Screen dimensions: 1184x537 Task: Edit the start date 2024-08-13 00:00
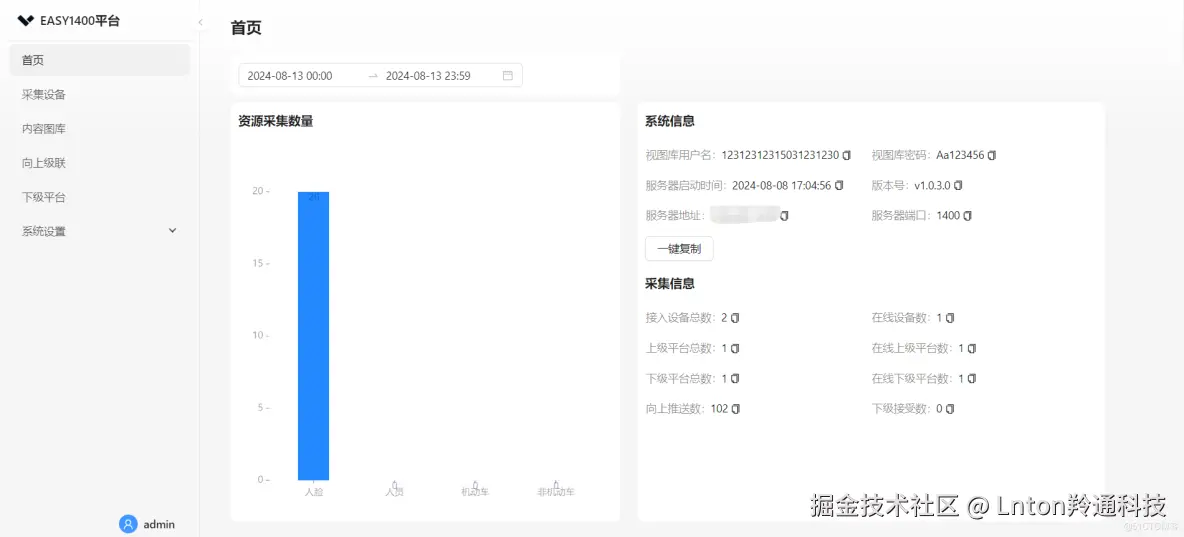click(290, 76)
